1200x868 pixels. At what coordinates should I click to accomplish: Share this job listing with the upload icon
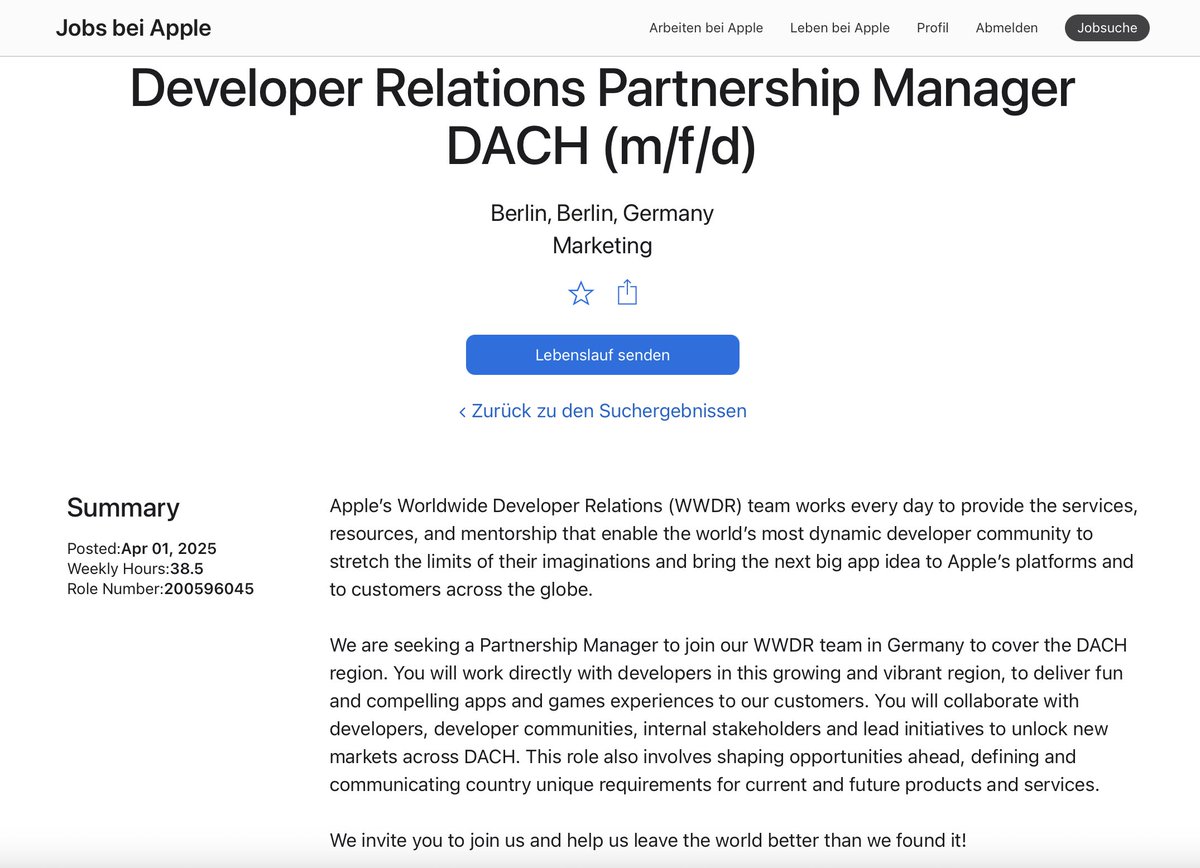pos(627,293)
